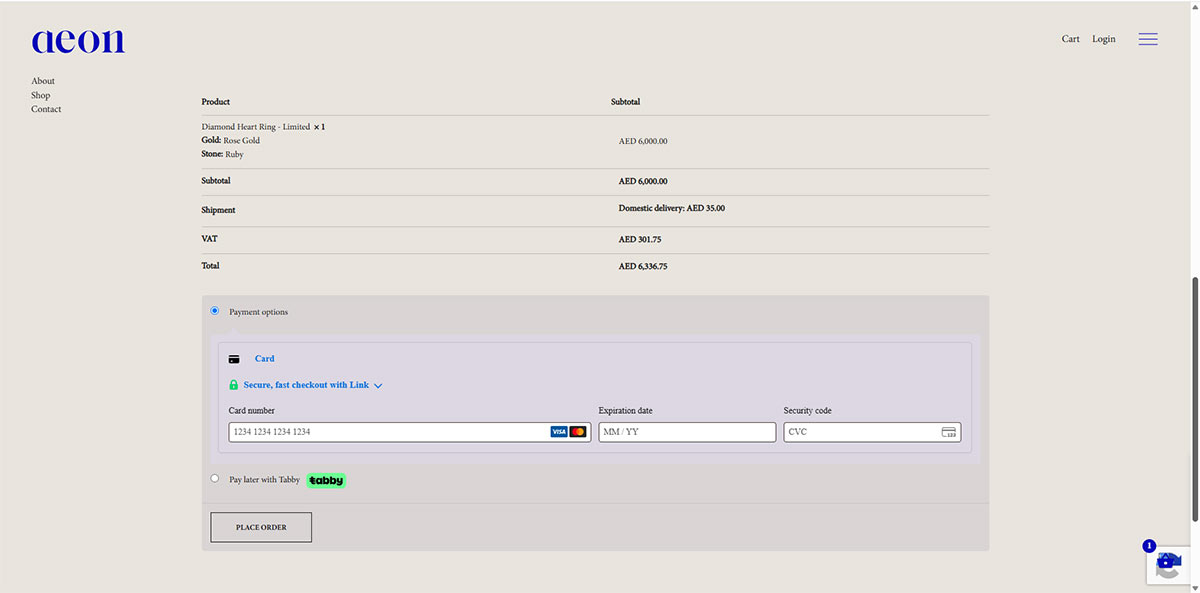Open the reCAPTCHA badge
Image resolution: width=1200 pixels, height=593 pixels.
click(x=1169, y=565)
